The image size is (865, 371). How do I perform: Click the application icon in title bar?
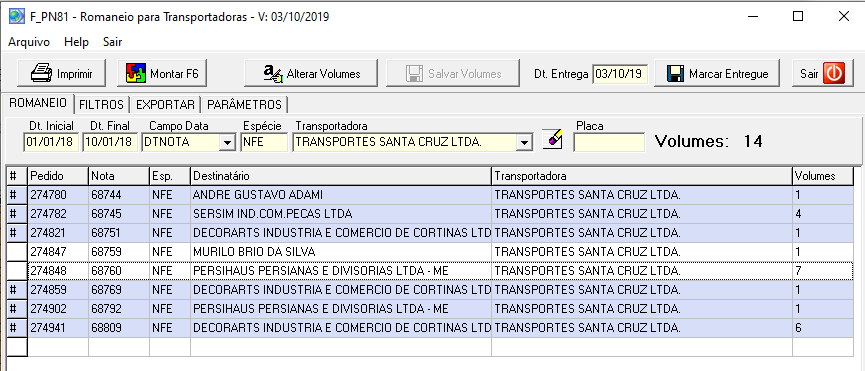15,17
